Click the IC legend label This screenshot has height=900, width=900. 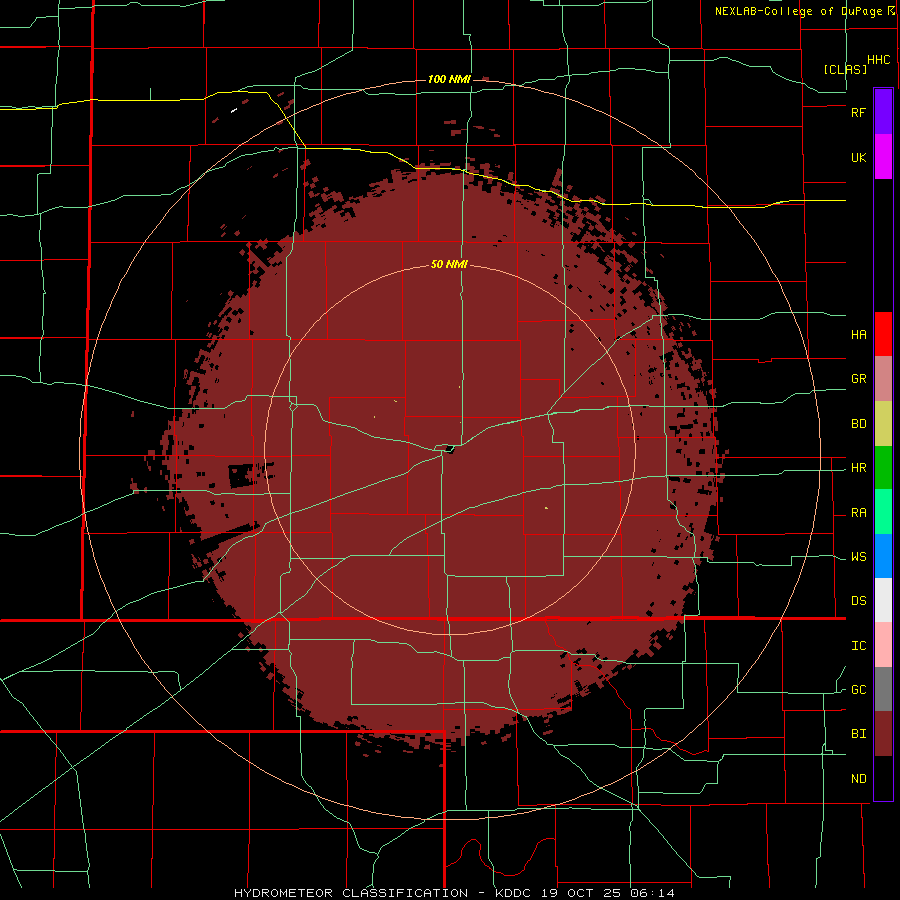859,646
